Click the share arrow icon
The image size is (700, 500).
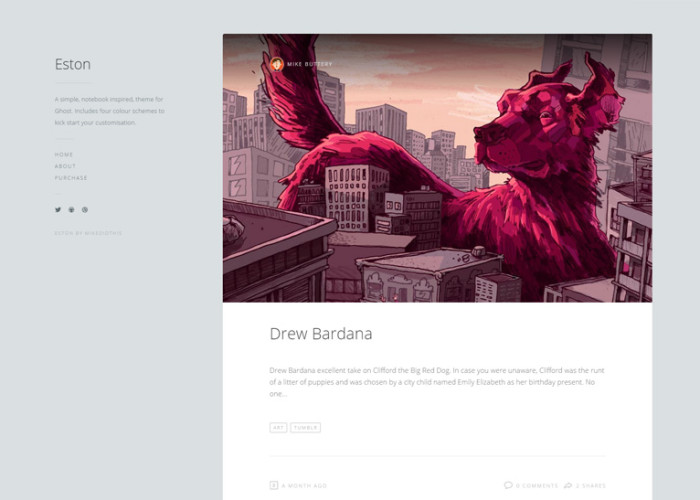pyautogui.click(x=568, y=485)
